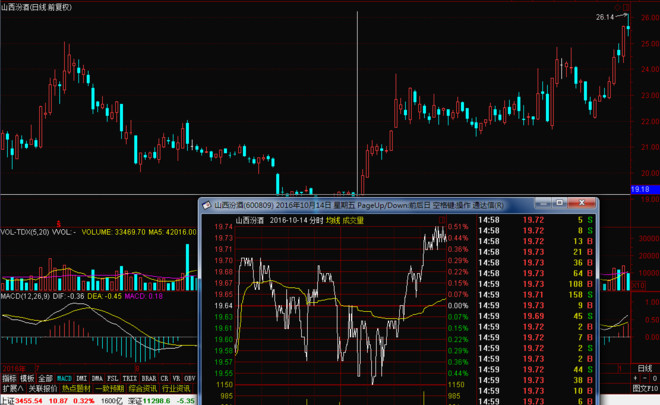Viewport: 660px width, 405px height.
Task: Select the OBV indicator tab
Action: point(190,378)
